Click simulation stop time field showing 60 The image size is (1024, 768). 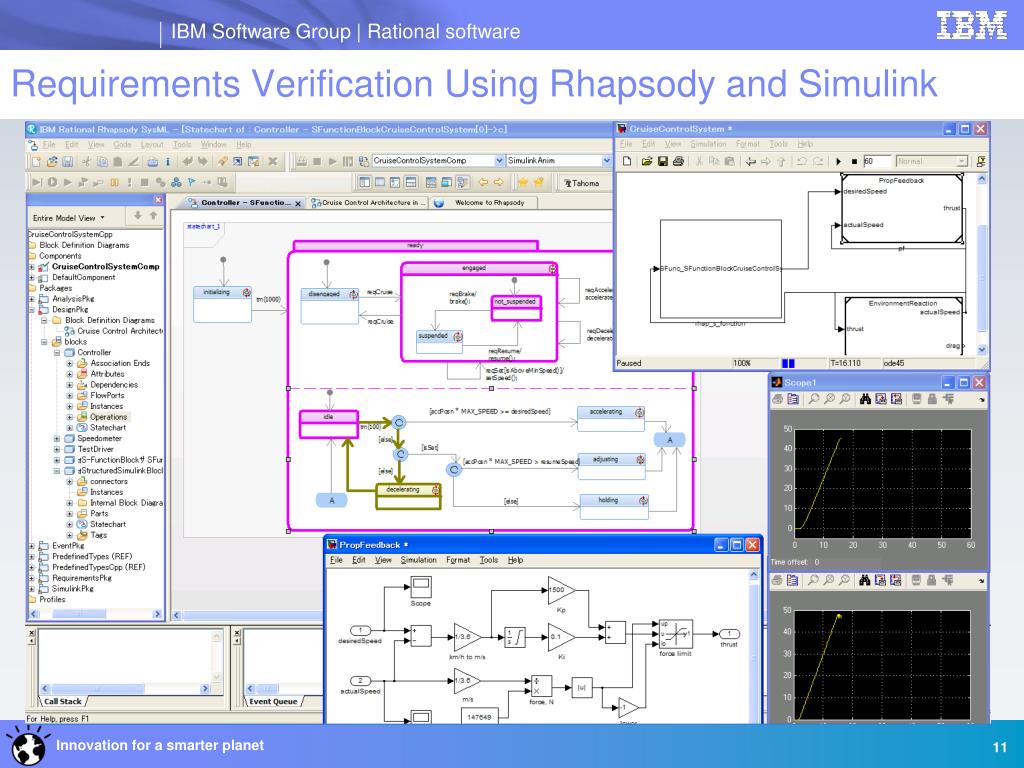click(876, 161)
